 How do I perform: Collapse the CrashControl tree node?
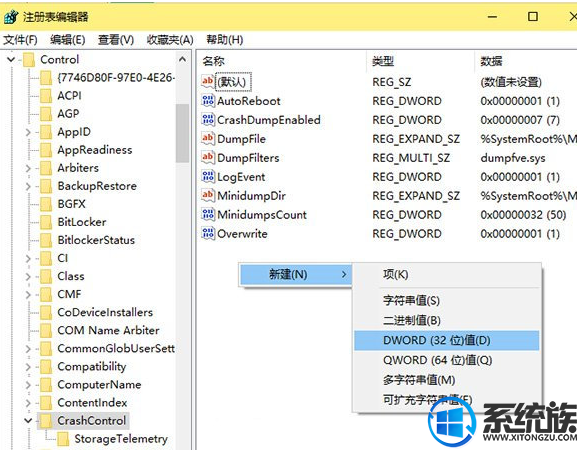point(28,420)
